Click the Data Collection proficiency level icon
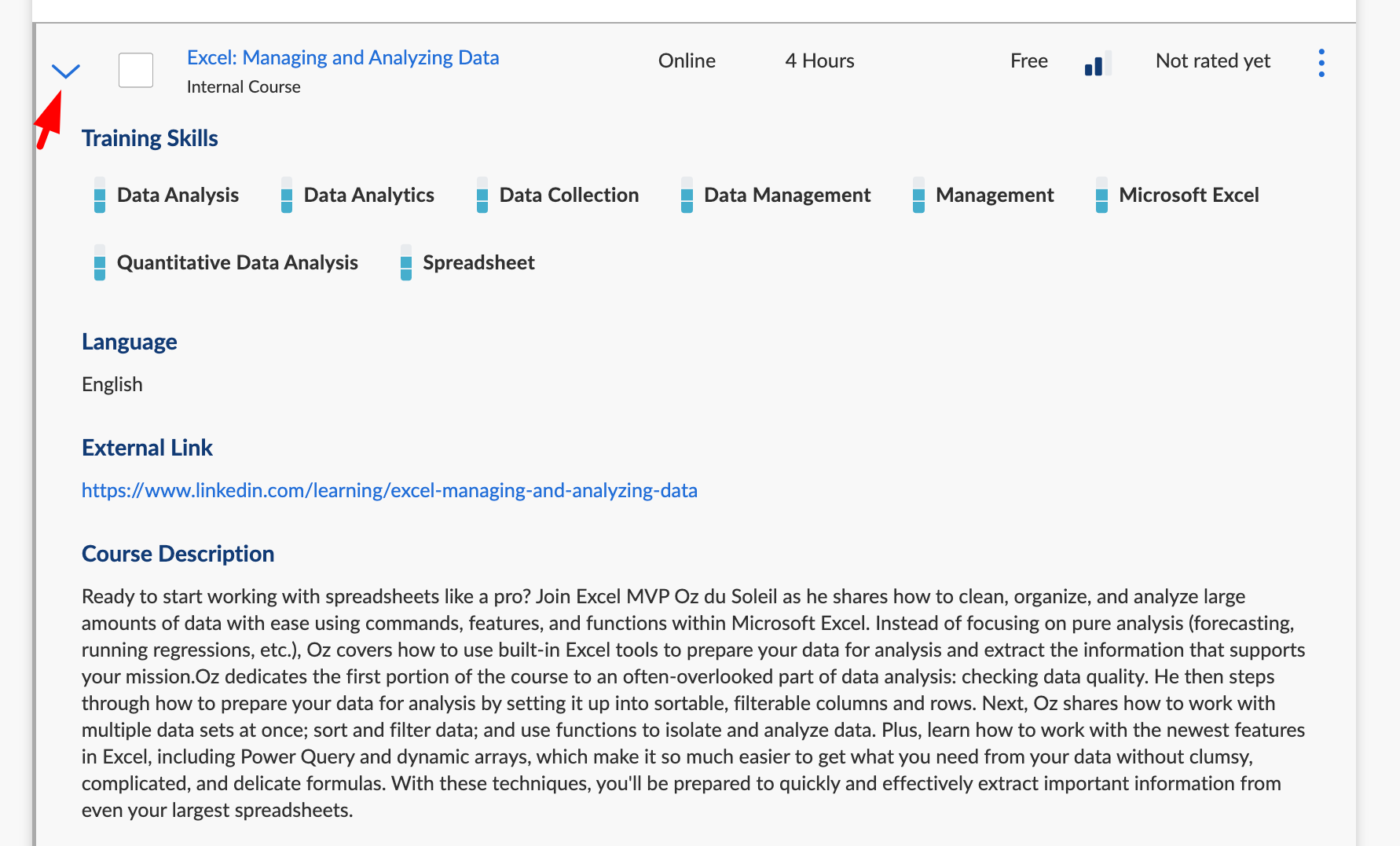 pos(482,195)
